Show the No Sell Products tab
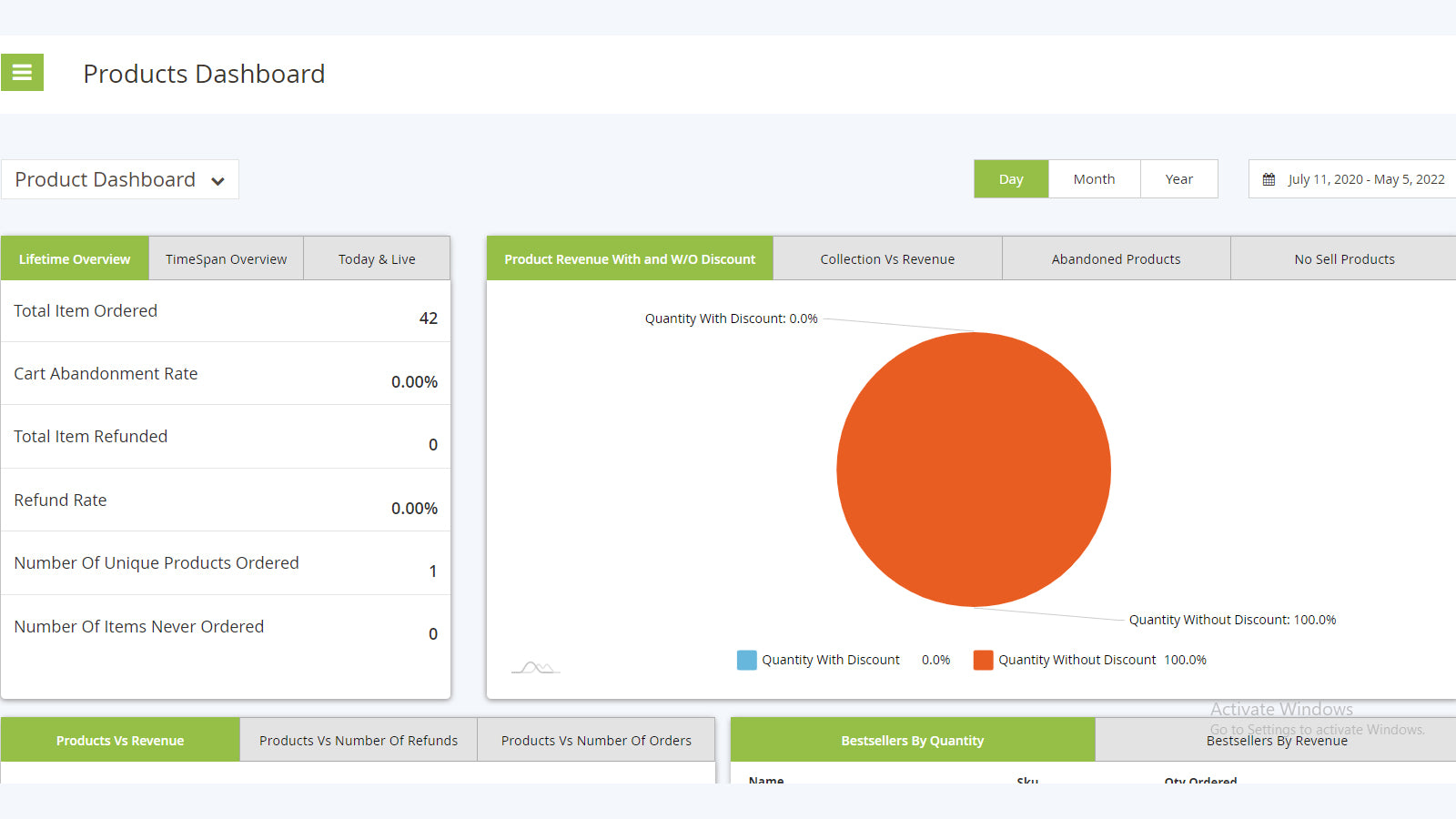Image resolution: width=1456 pixels, height=819 pixels. [x=1344, y=258]
